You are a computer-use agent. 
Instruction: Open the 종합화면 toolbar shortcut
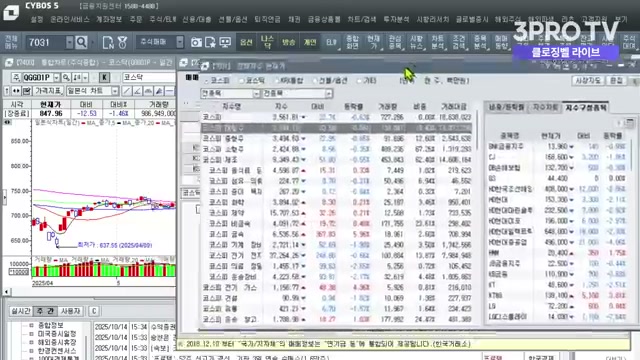352,42
